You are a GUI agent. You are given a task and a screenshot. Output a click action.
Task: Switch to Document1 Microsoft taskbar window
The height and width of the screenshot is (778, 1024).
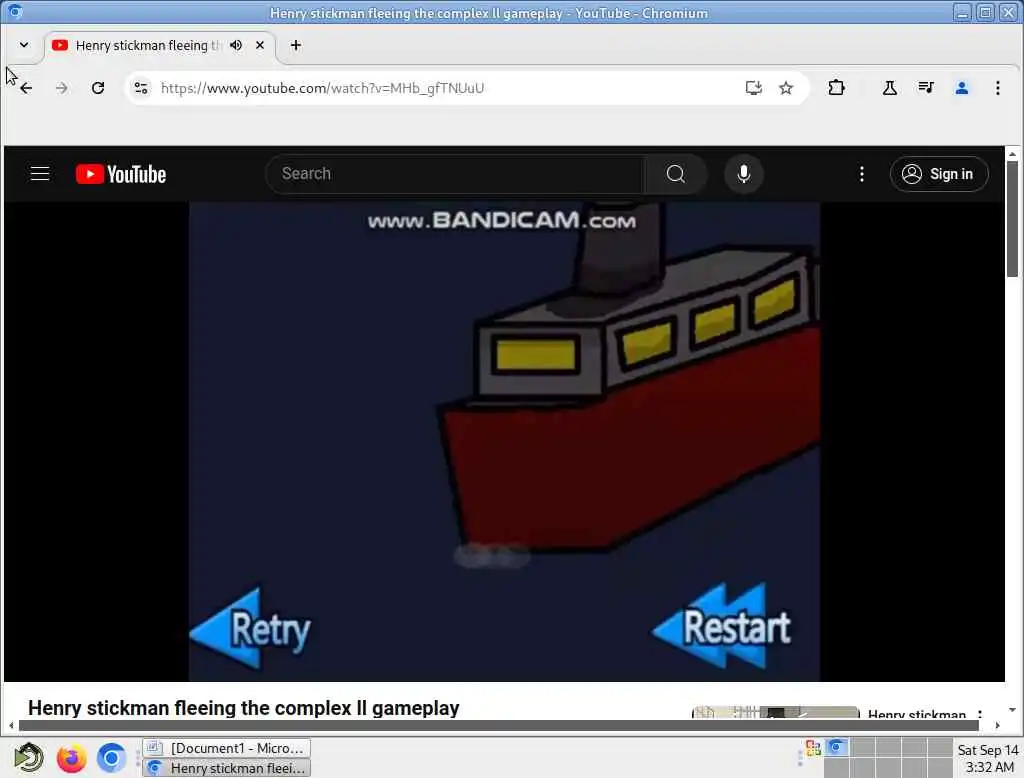(x=227, y=748)
